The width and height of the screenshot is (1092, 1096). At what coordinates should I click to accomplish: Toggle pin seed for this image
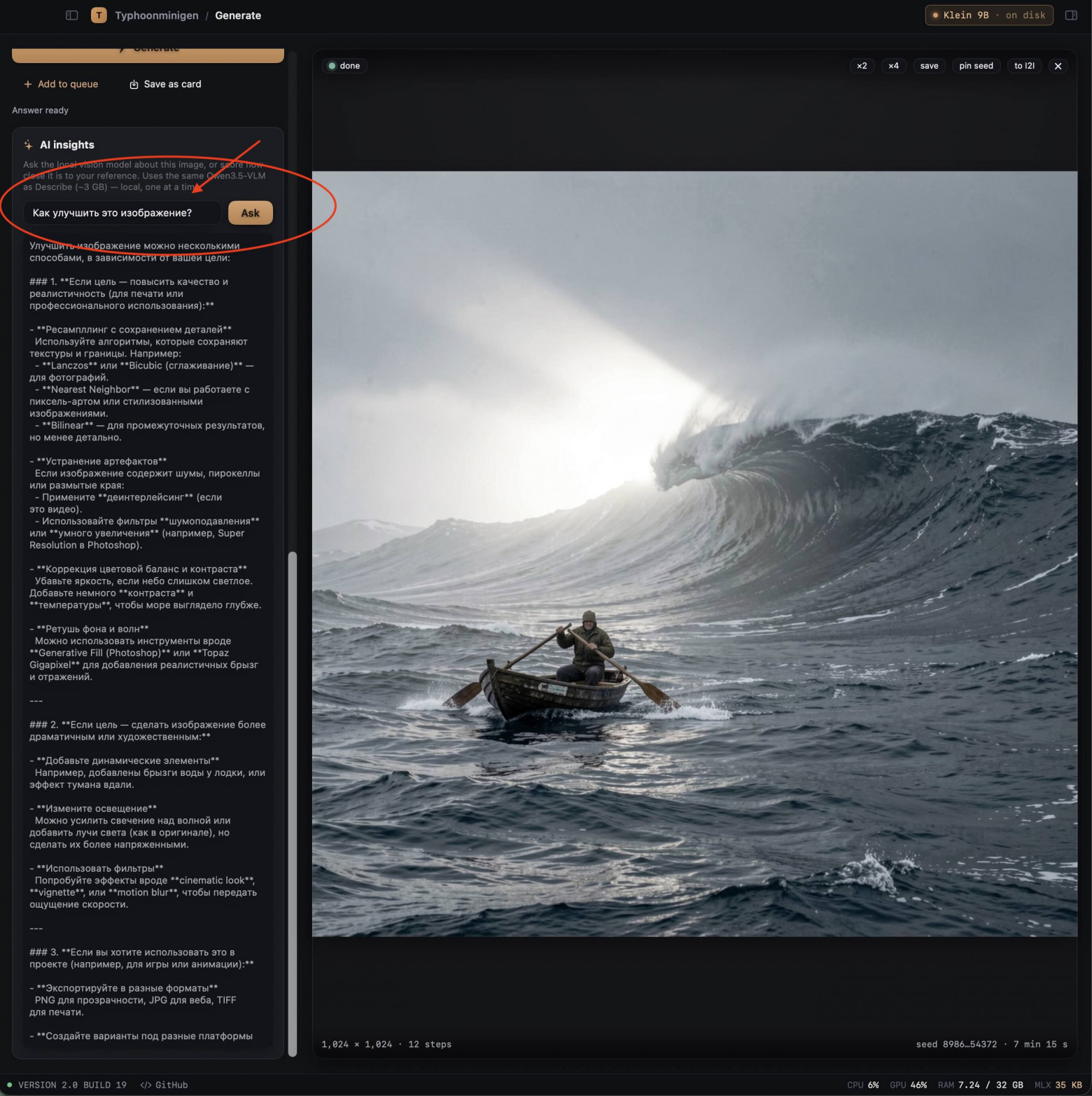pos(976,66)
